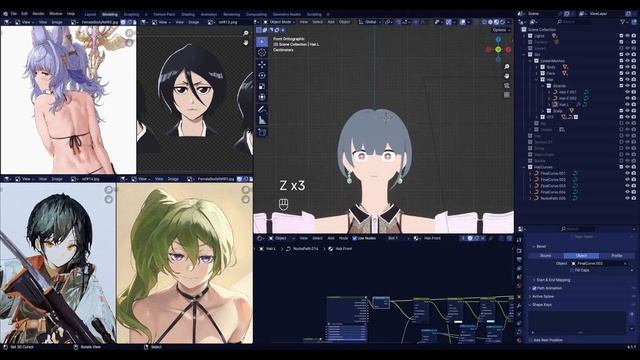Open the Render menu
The image size is (640, 360).
coord(38,13)
